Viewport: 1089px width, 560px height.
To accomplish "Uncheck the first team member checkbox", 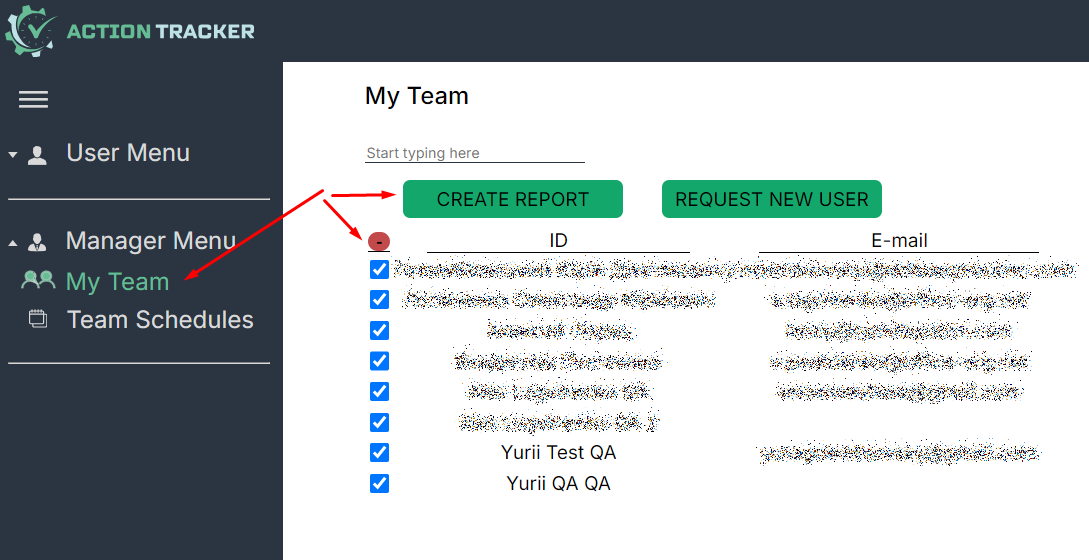I will (379, 269).
